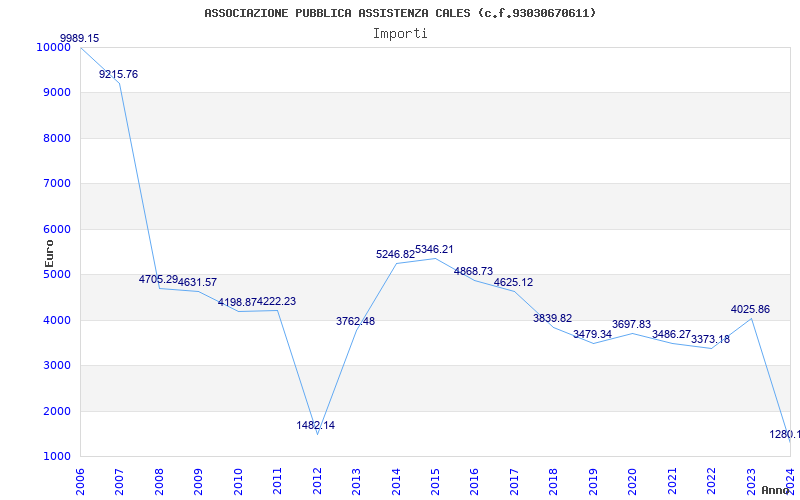Click the 2011 year label

click(x=278, y=481)
